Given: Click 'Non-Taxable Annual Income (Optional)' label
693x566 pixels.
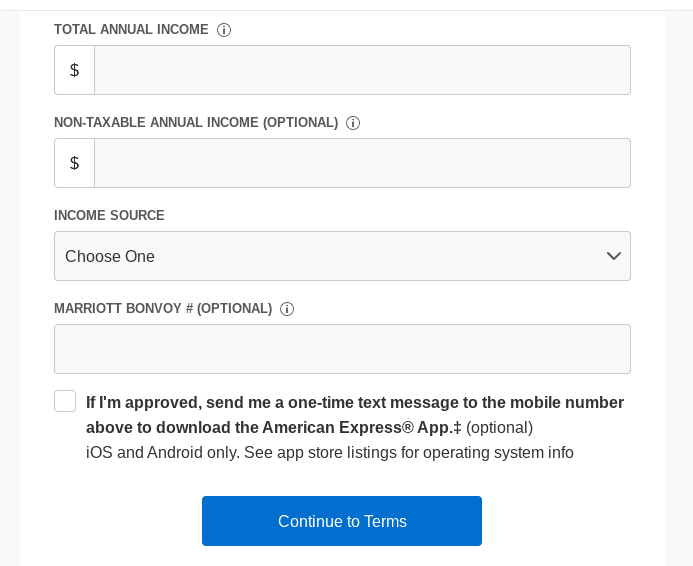Looking at the screenshot, I should [x=196, y=123].
